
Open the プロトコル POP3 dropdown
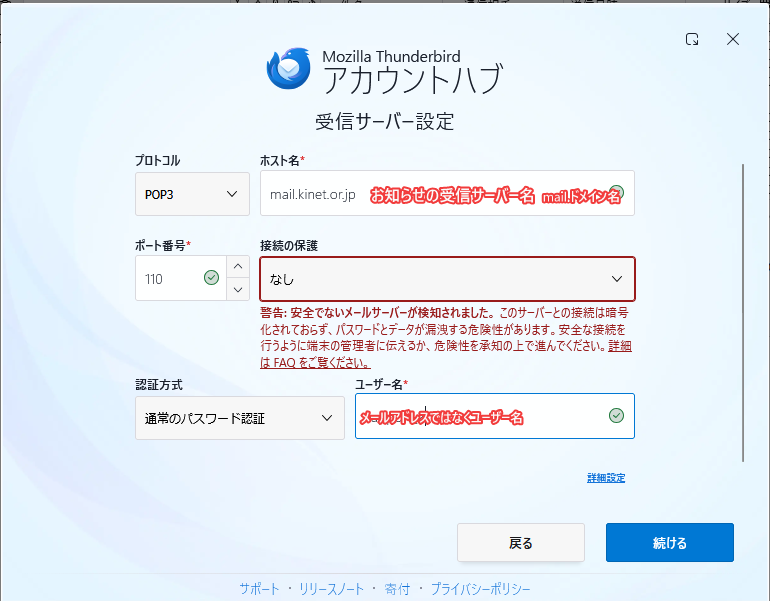tap(192, 194)
